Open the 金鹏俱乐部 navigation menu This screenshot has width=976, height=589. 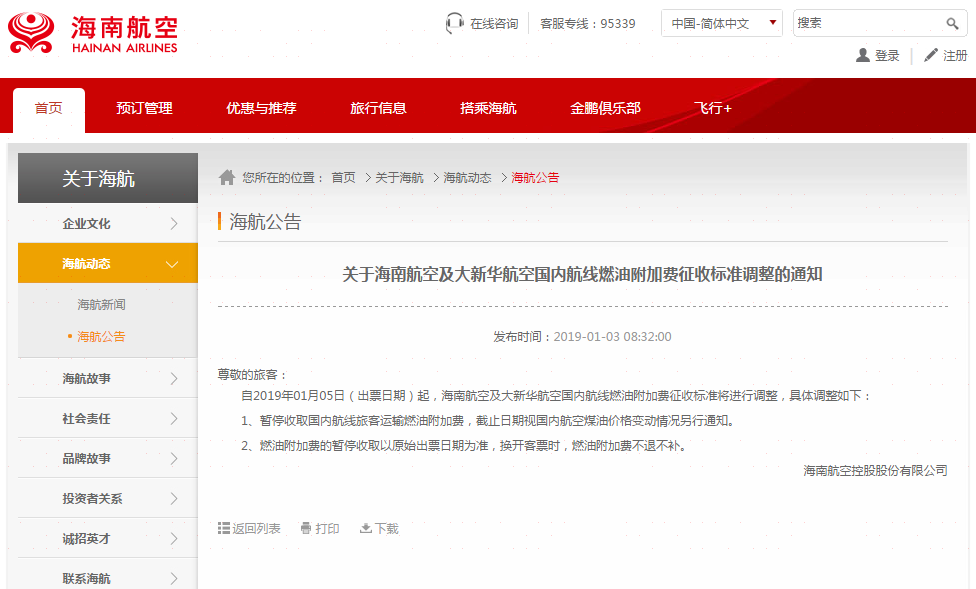click(606, 108)
